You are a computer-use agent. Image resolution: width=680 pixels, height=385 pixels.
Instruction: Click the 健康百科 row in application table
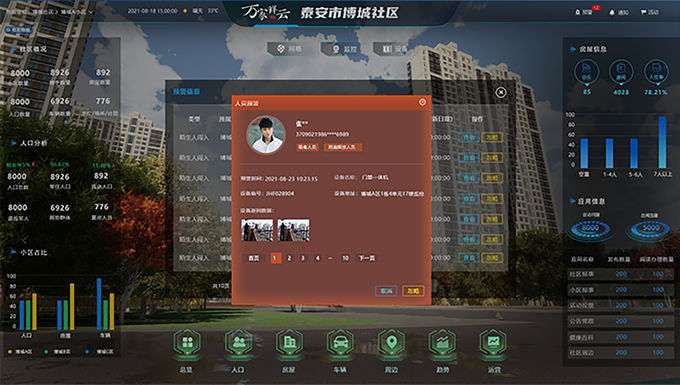tap(621, 337)
